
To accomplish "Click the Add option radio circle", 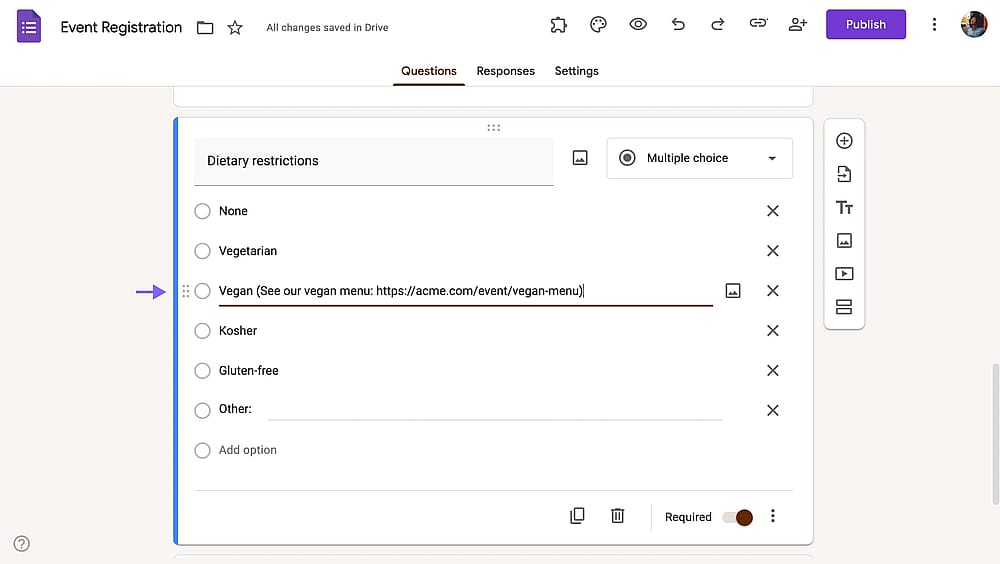I will point(202,450).
